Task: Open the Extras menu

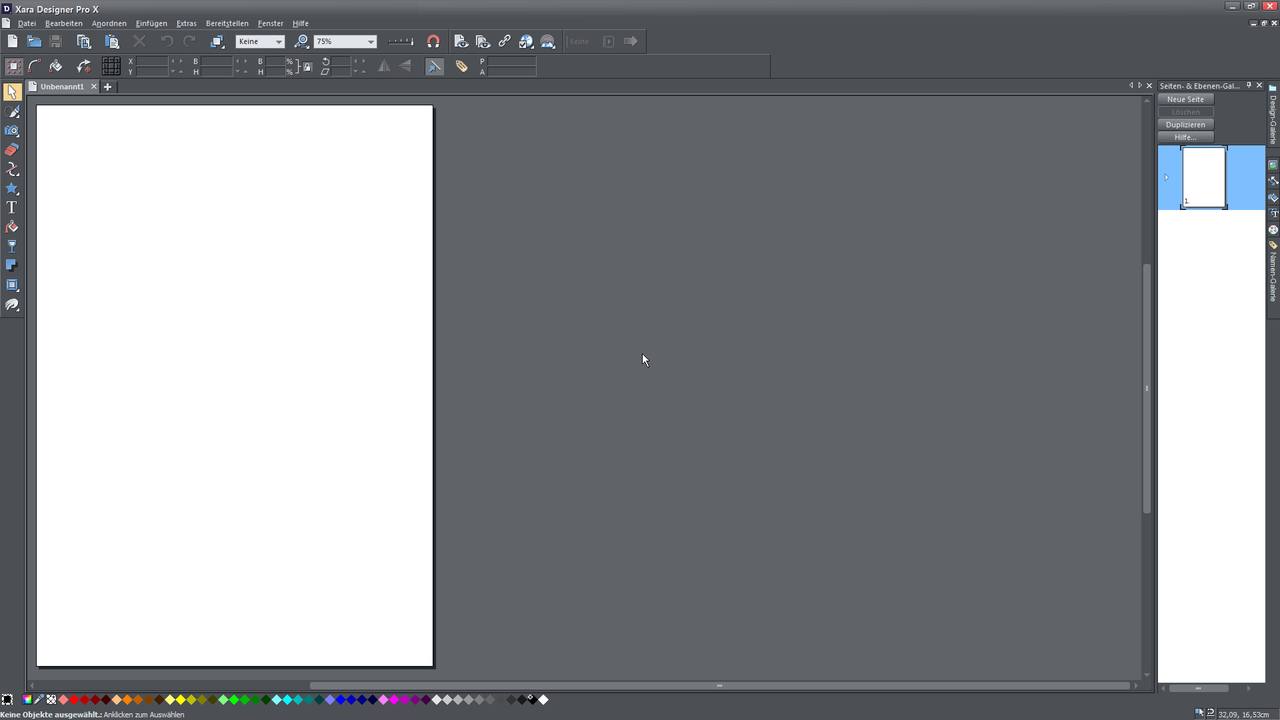Action: [187, 23]
